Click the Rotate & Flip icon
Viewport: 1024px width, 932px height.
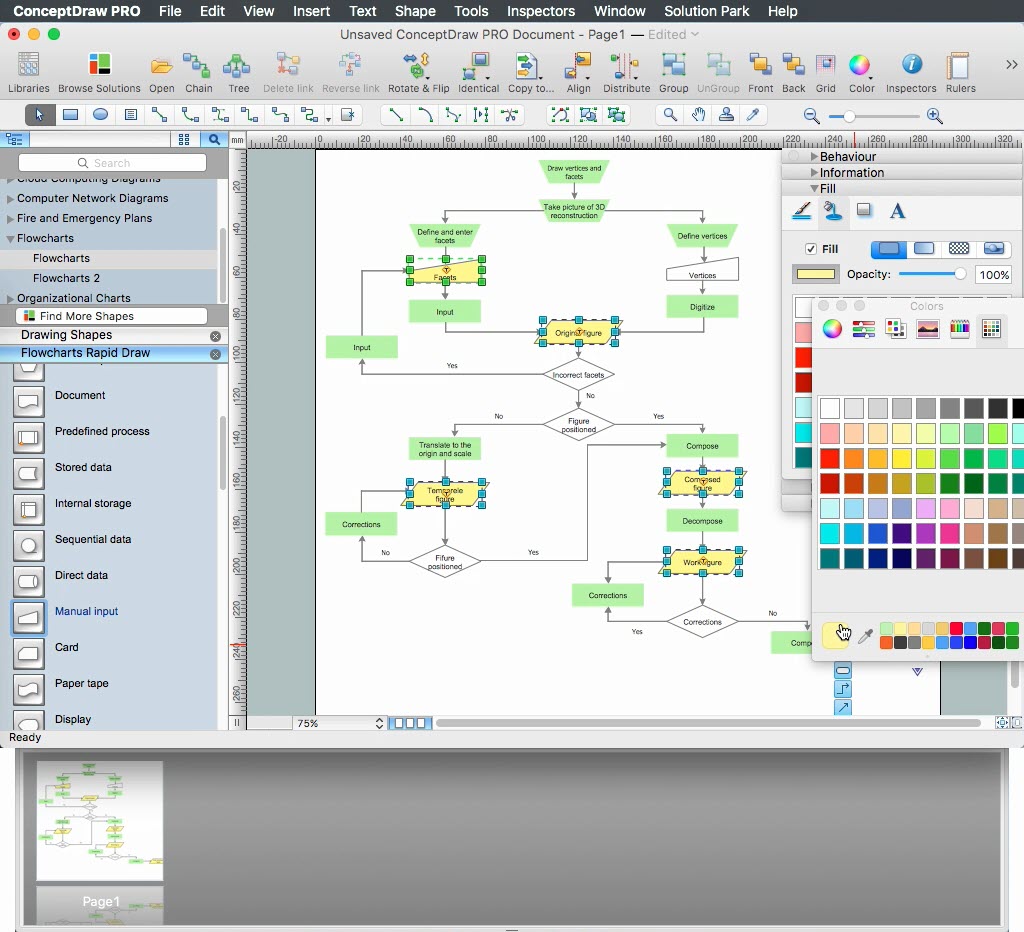(x=418, y=72)
